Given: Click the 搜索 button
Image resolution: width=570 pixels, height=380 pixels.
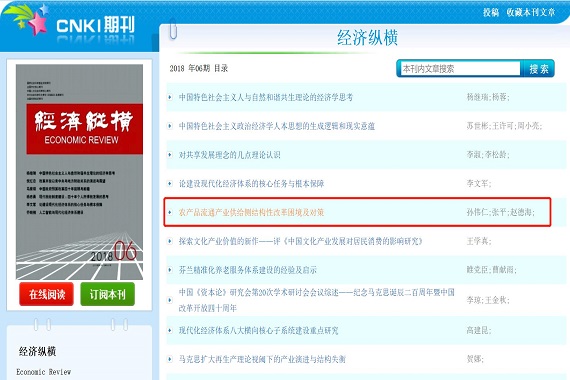Looking at the screenshot, I should (x=538, y=69).
